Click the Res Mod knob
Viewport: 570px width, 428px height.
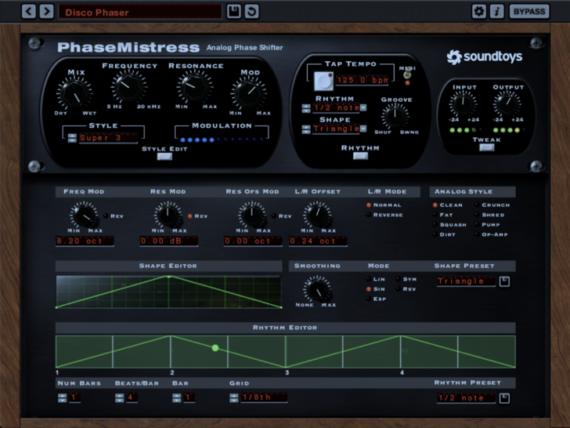(x=168, y=215)
